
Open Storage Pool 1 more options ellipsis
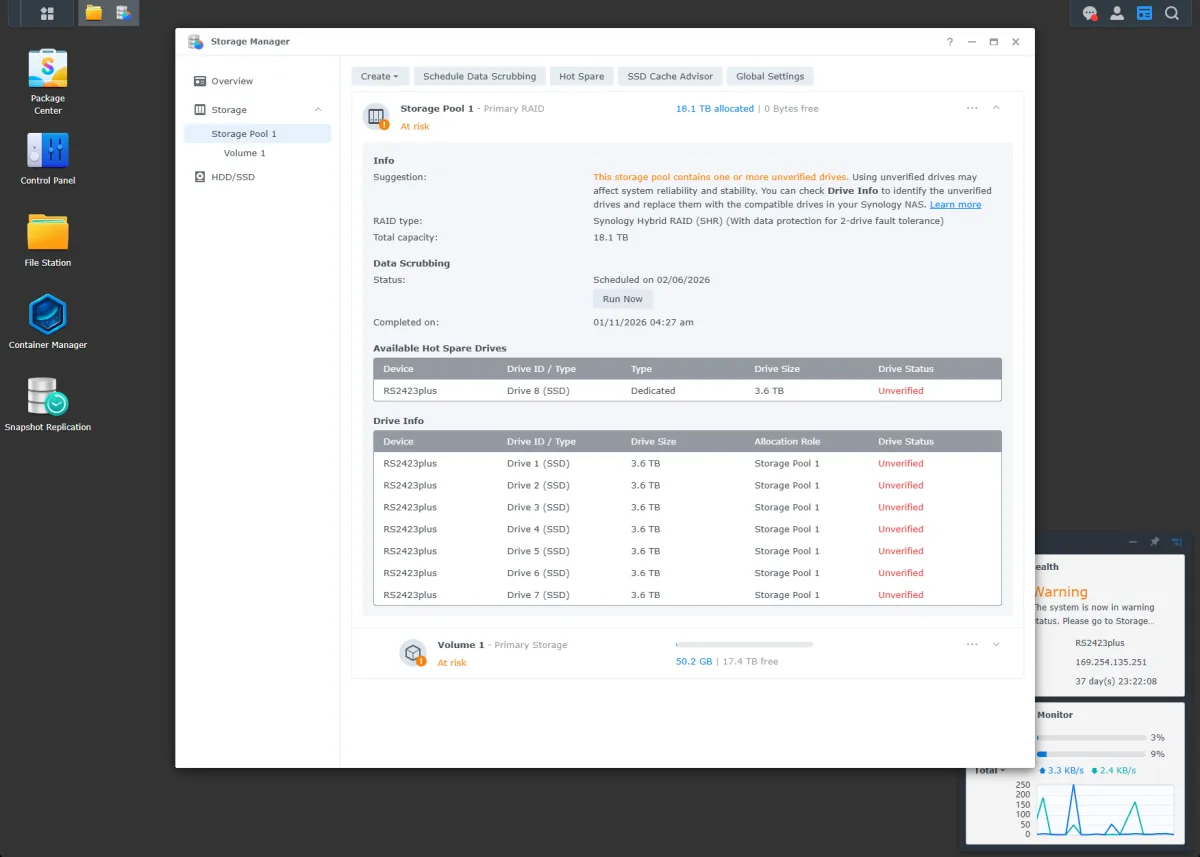pos(972,108)
